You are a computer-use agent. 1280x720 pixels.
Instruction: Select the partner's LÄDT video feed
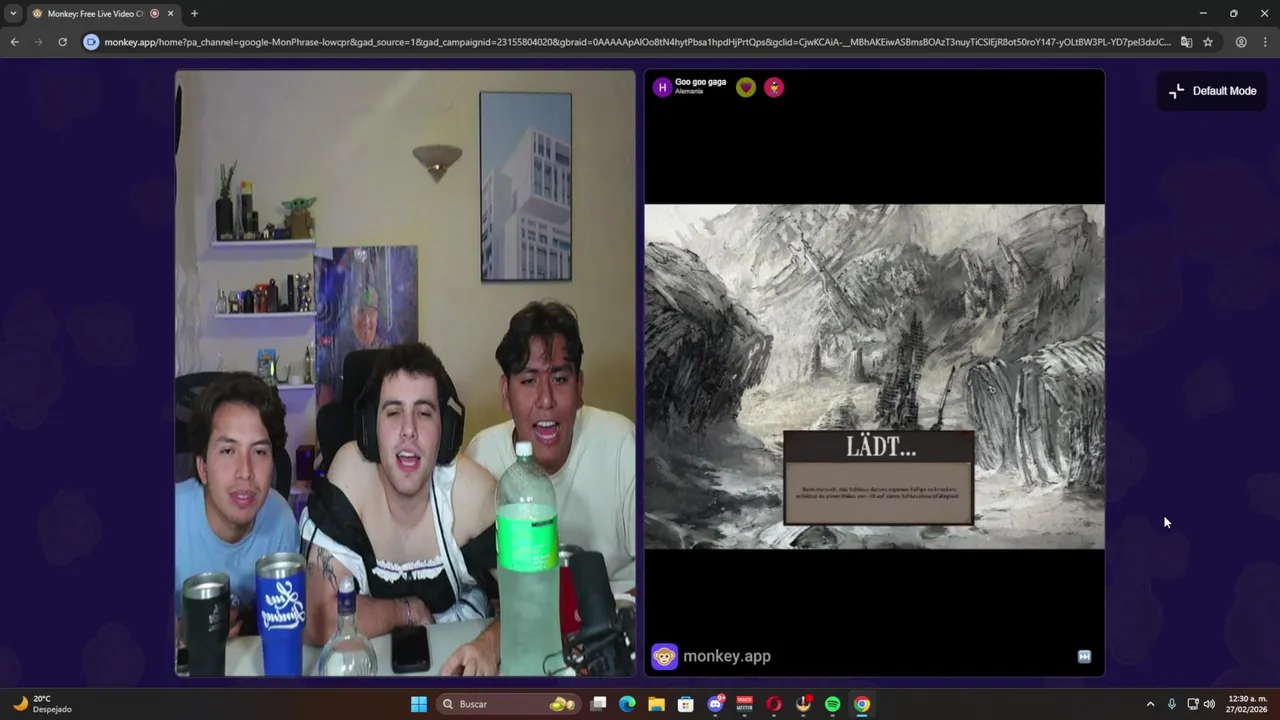pyautogui.click(x=874, y=377)
